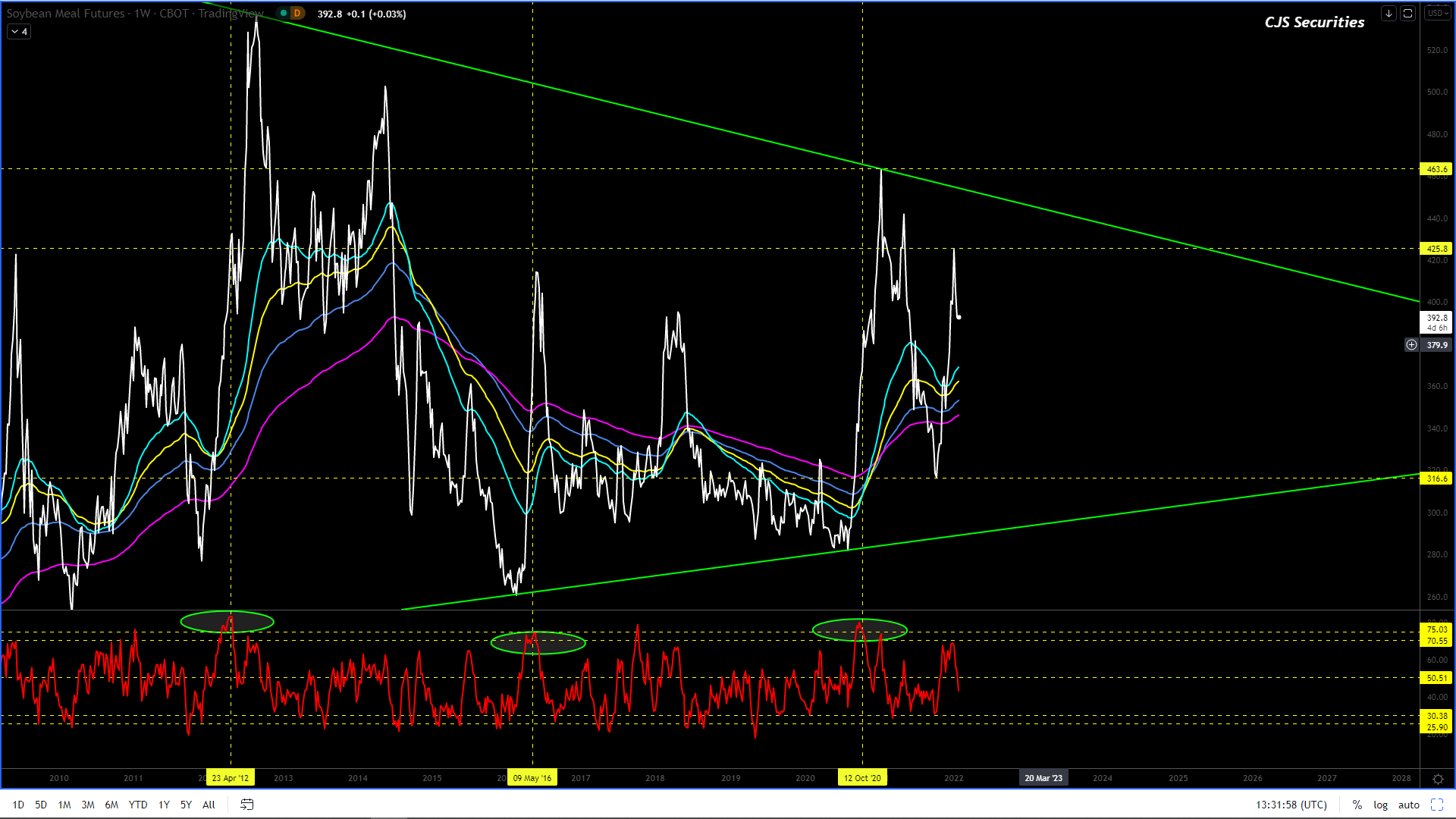Click the Soybean Meal Futures symbol title
This screenshot has width=1456, height=819.
coord(65,14)
